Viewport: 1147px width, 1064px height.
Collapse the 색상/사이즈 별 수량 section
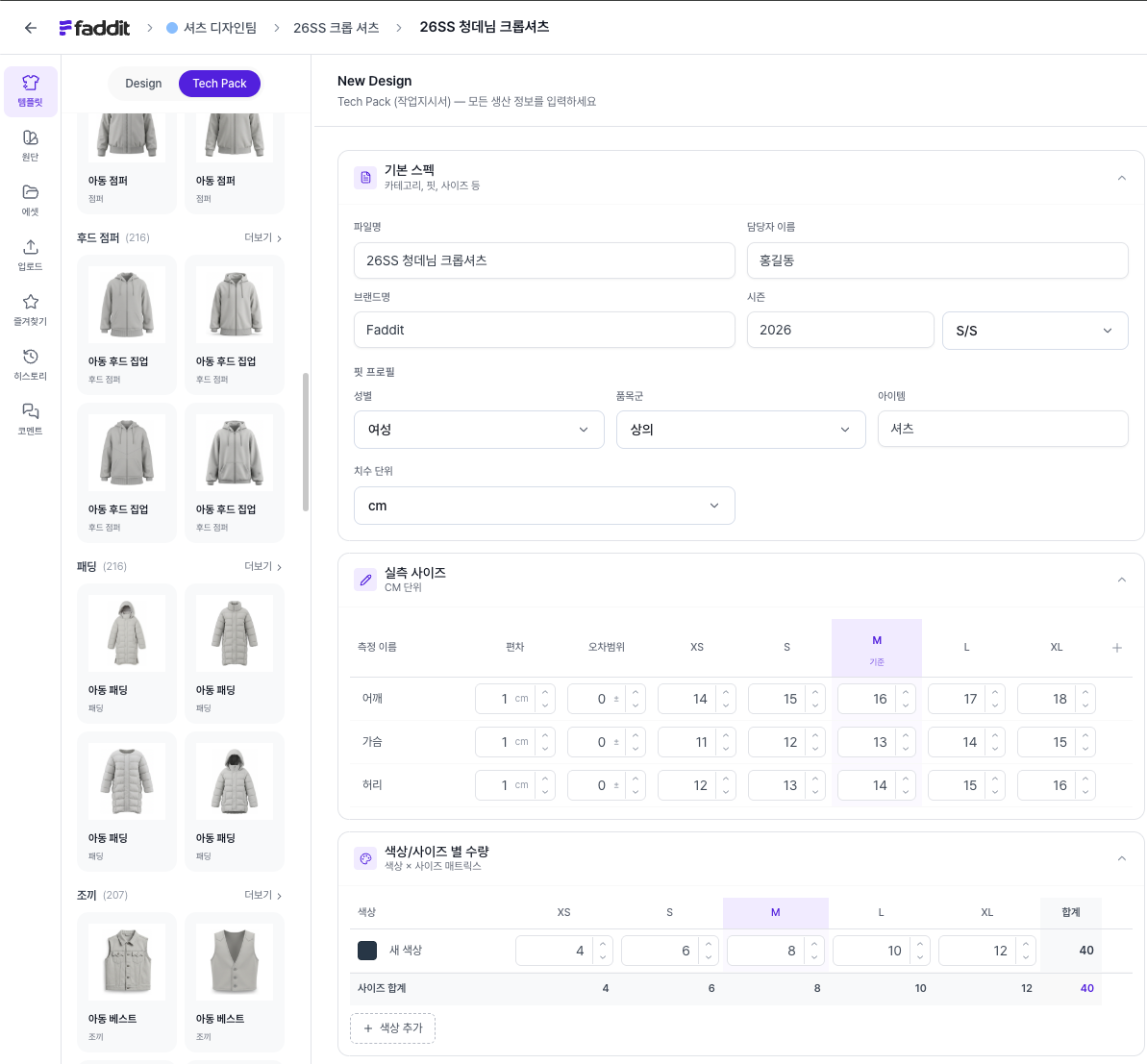click(1121, 858)
